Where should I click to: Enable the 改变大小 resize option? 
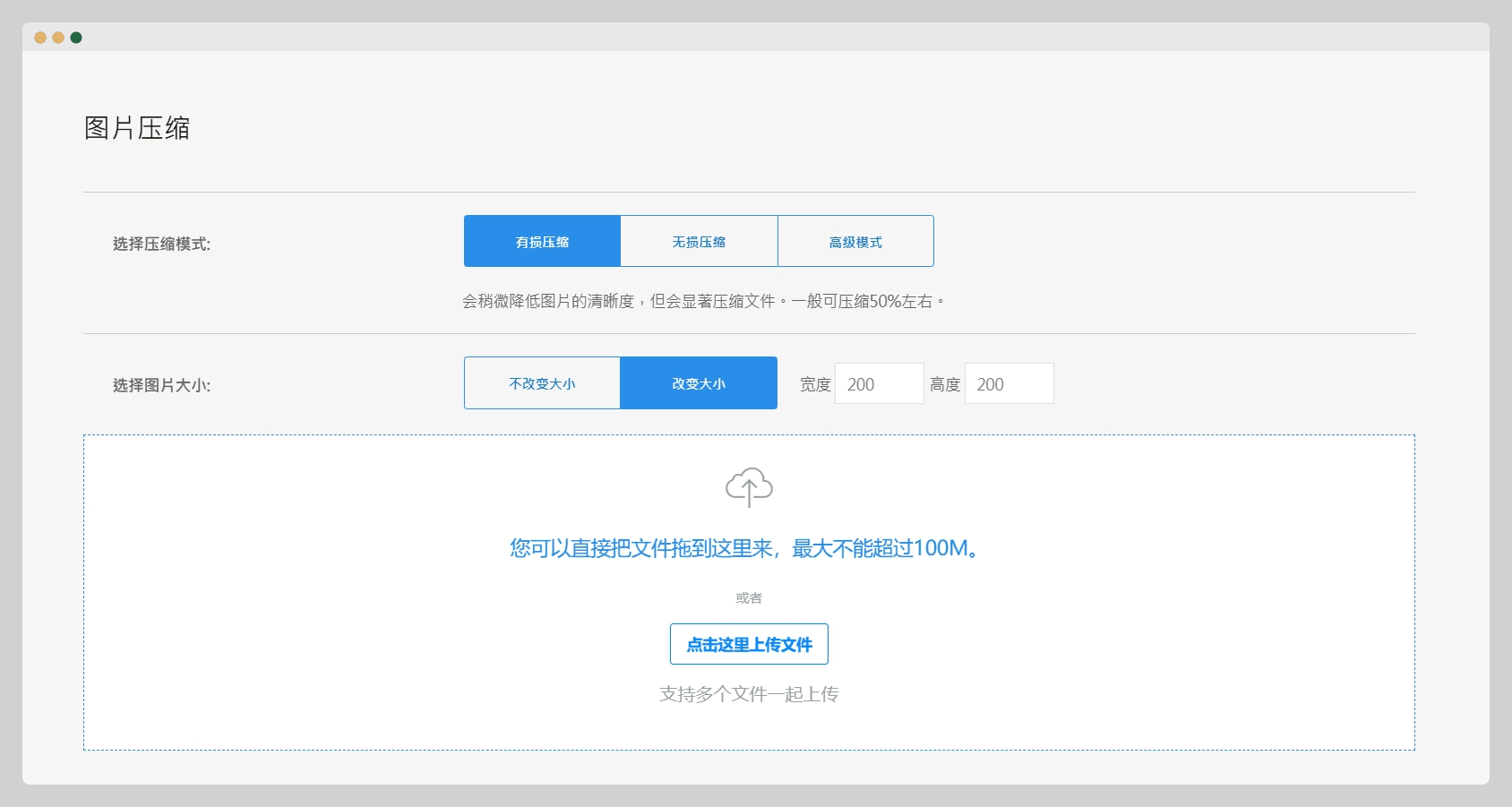(x=699, y=383)
